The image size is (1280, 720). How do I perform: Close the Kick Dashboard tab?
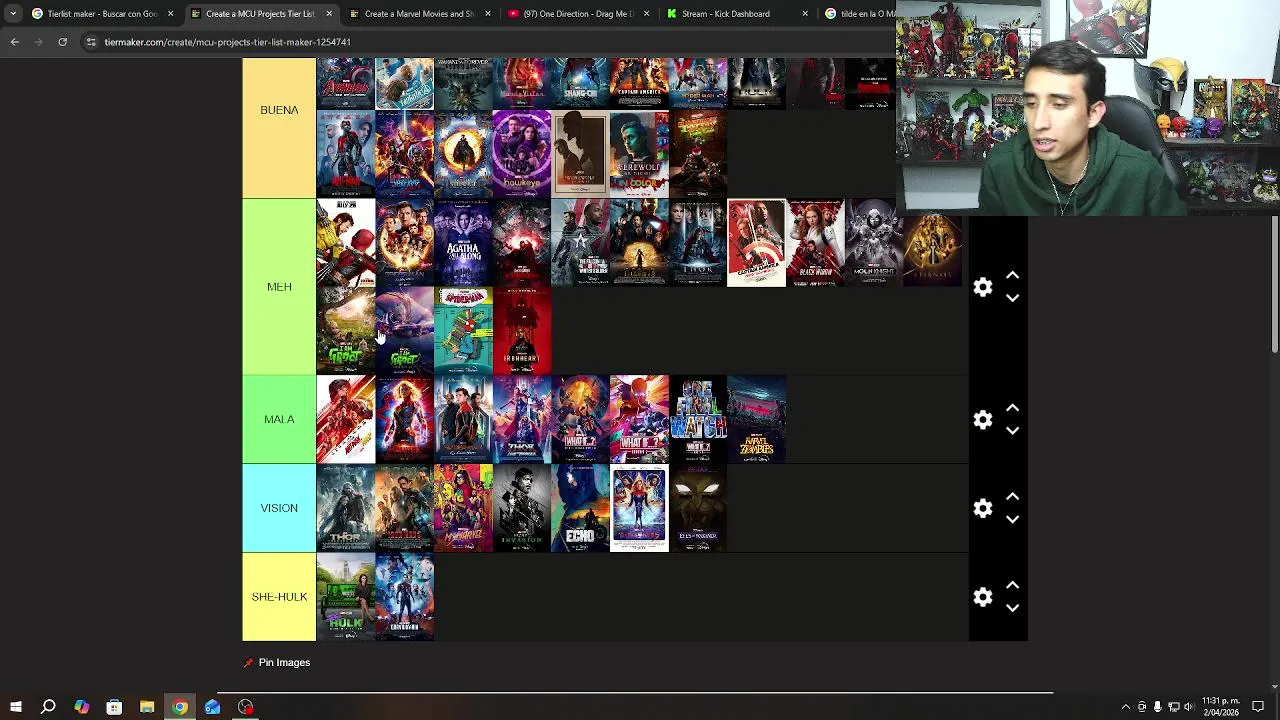(805, 14)
